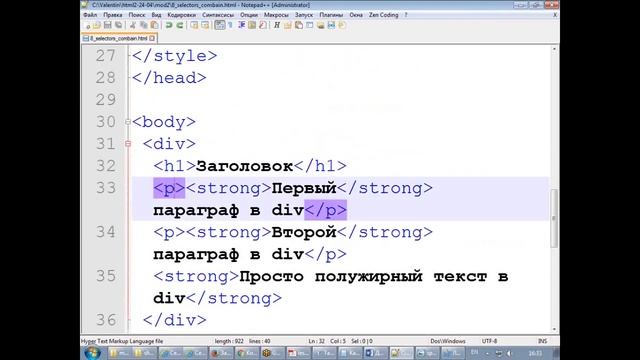Click the <body> tag text
This screenshot has width=640, height=360.
point(164,122)
